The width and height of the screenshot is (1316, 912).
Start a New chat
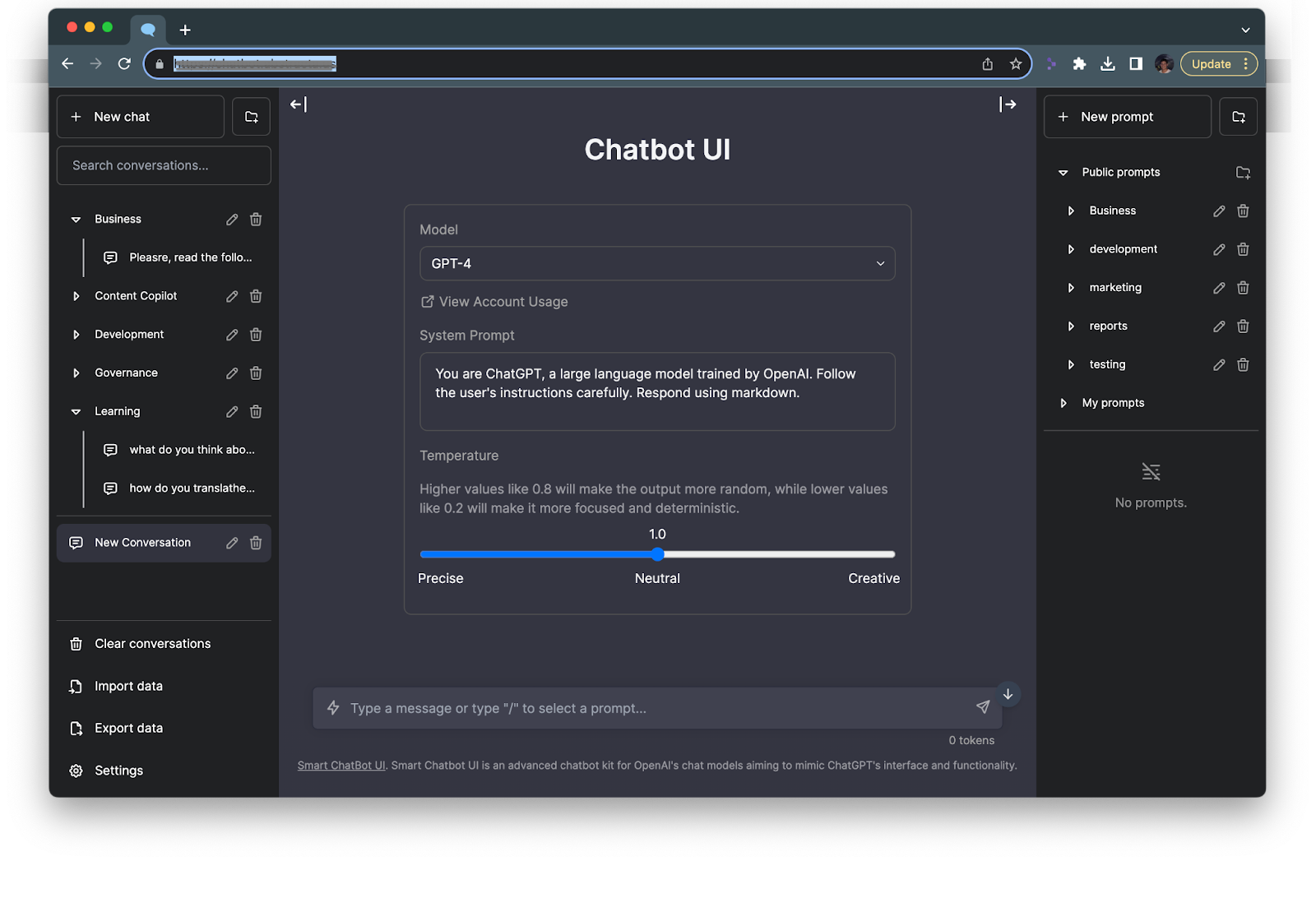[x=141, y=117]
